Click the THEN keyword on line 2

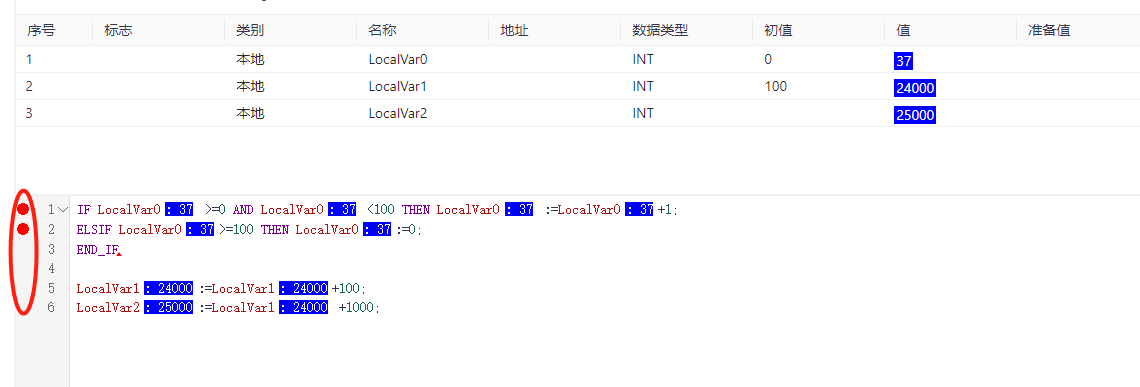point(274,229)
